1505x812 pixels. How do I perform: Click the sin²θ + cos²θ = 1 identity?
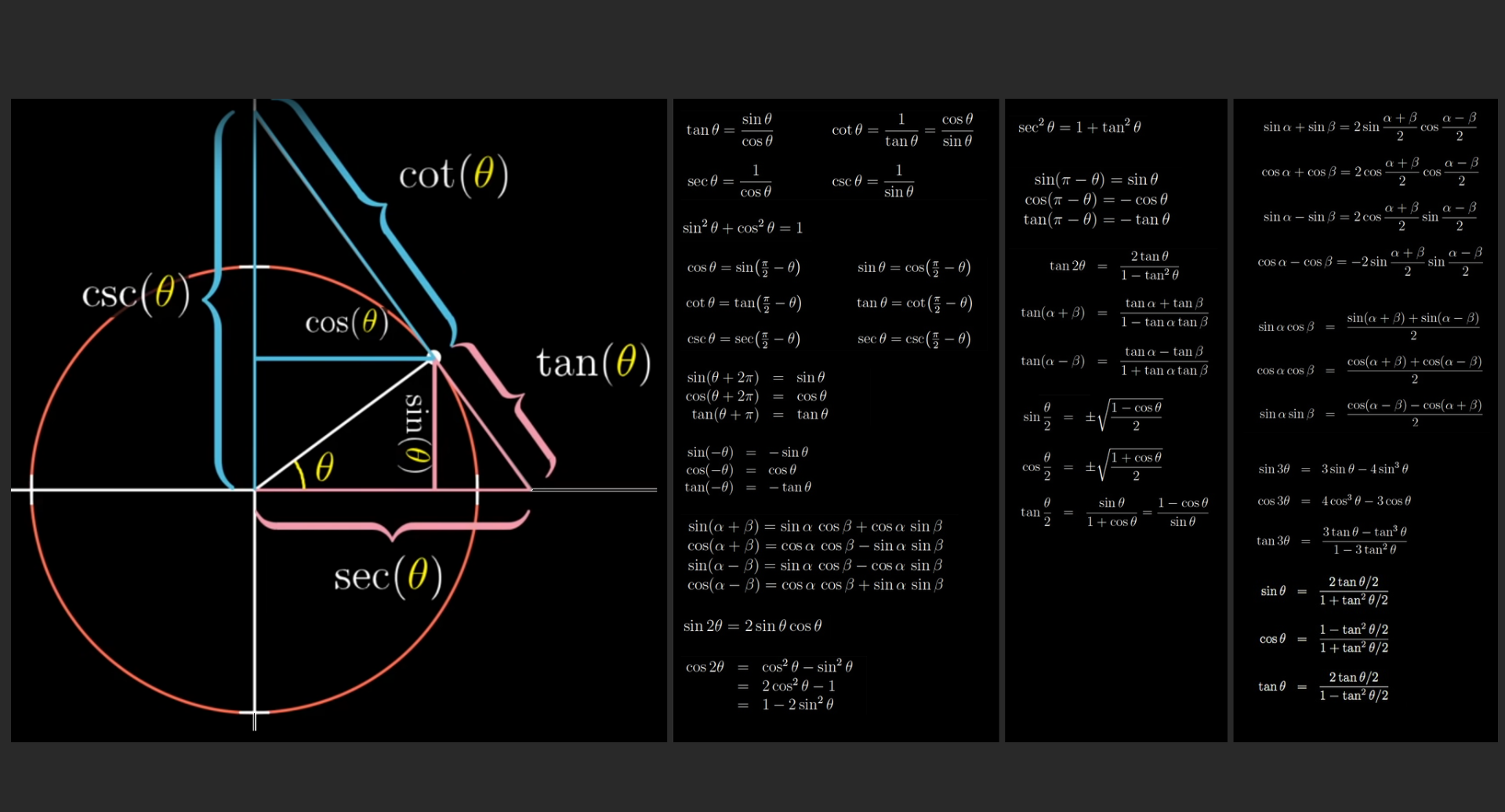[742, 228]
